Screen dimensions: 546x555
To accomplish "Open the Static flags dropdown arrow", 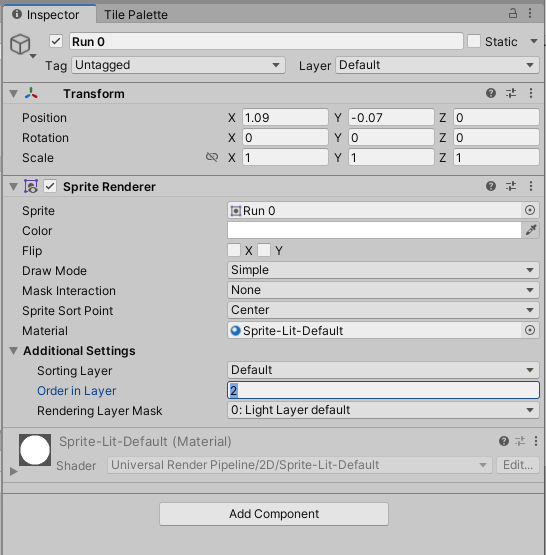I will 534,41.
